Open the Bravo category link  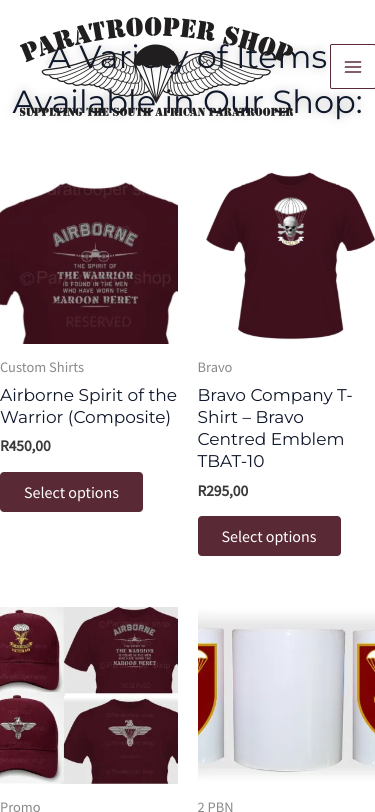click(215, 367)
